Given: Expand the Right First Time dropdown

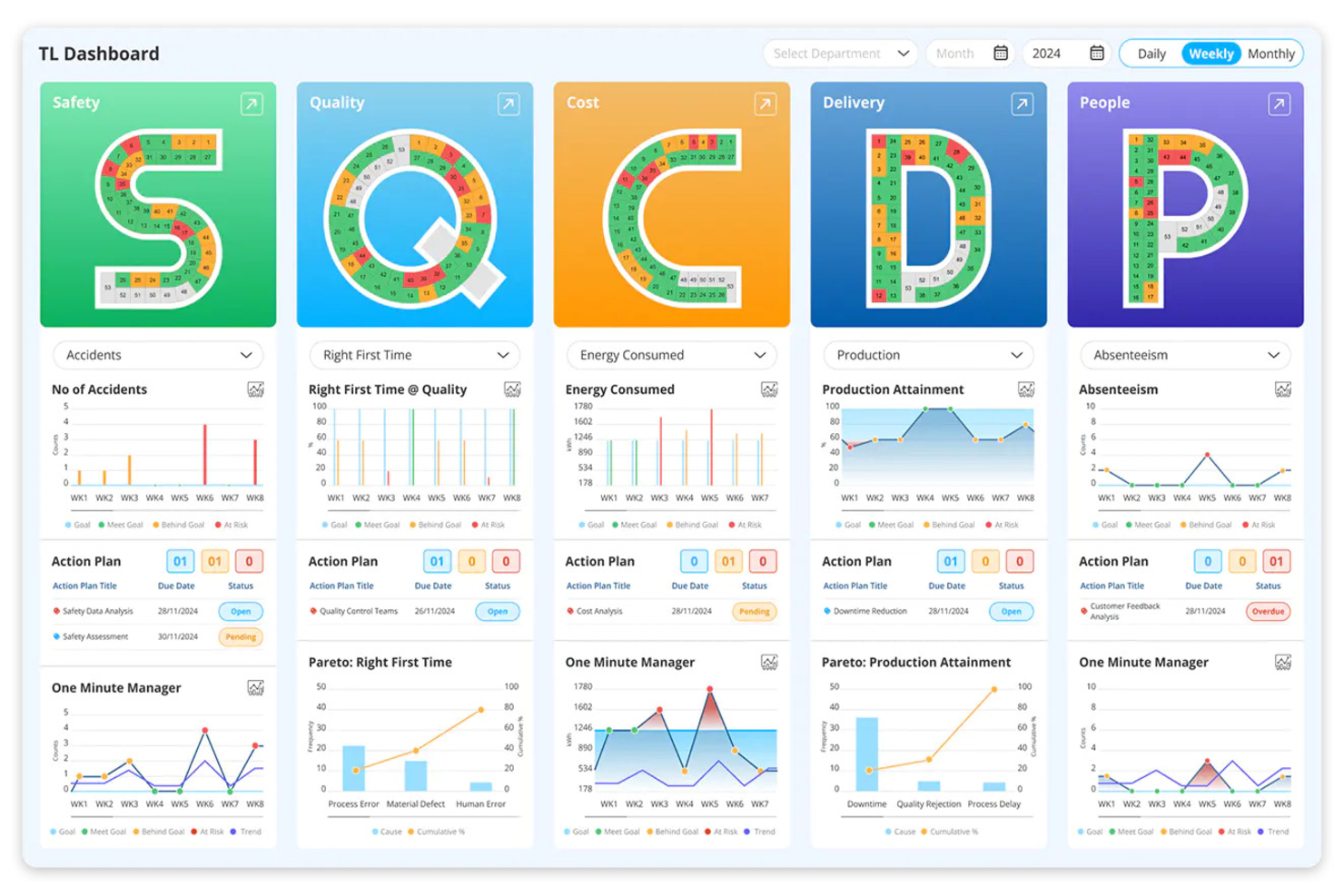Looking at the screenshot, I should click(x=415, y=355).
